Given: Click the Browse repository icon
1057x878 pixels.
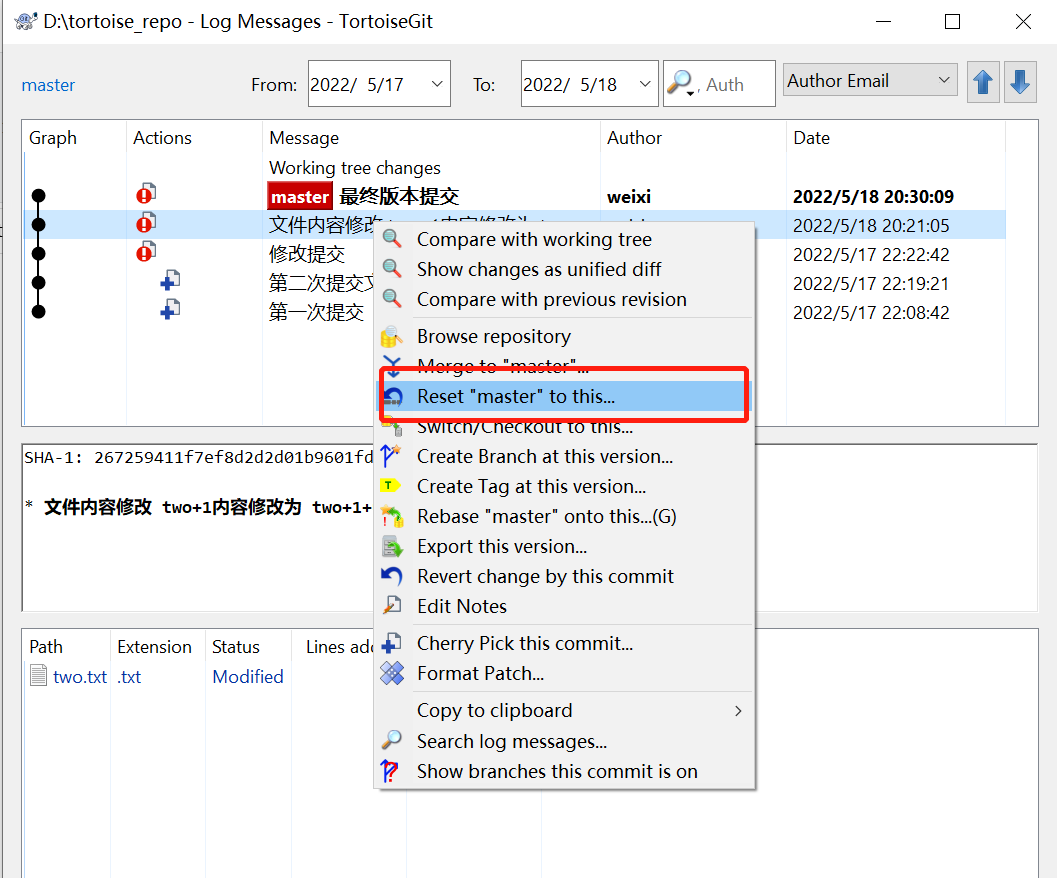Looking at the screenshot, I should 392,336.
